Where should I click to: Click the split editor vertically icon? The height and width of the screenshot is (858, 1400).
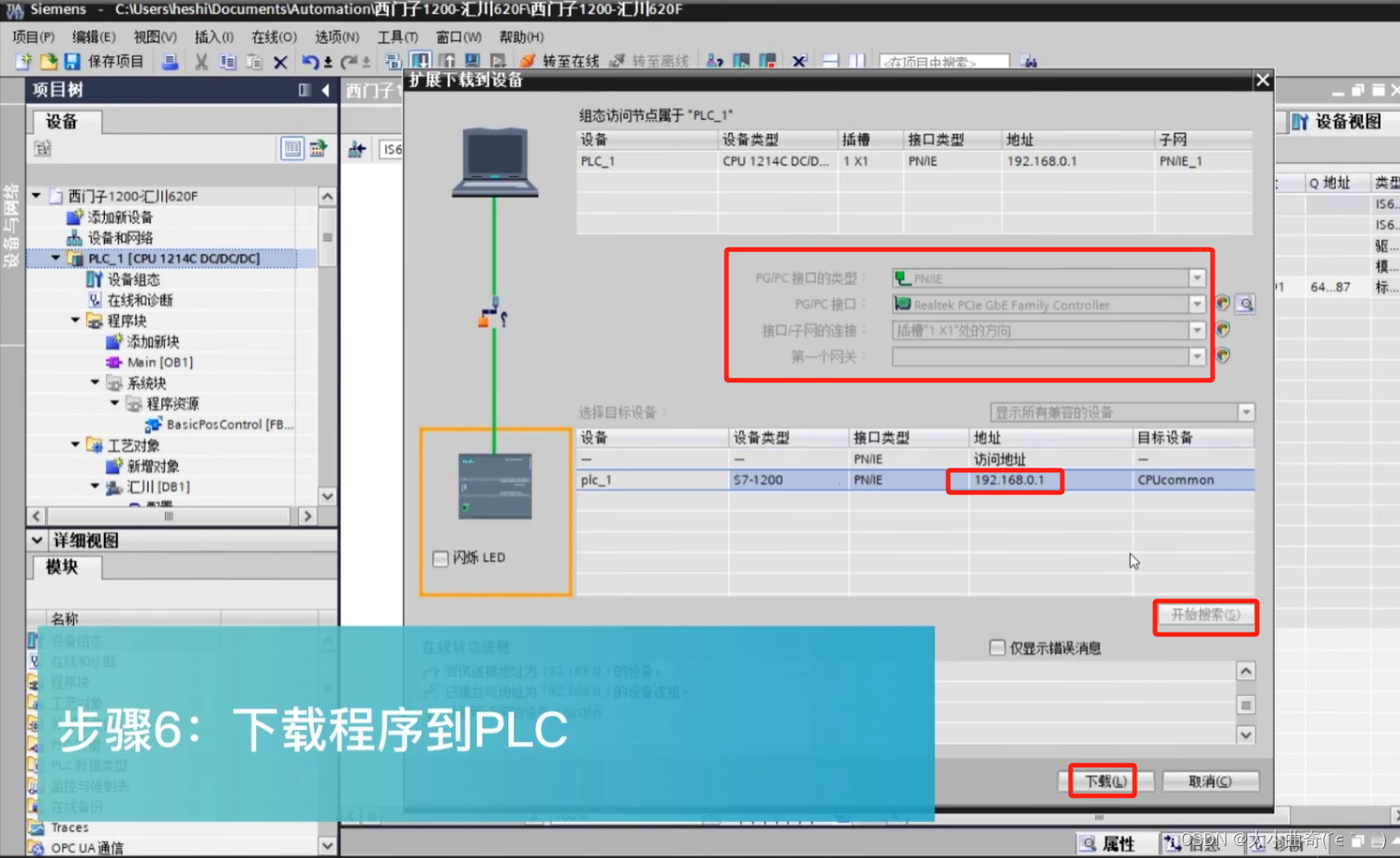tap(856, 61)
